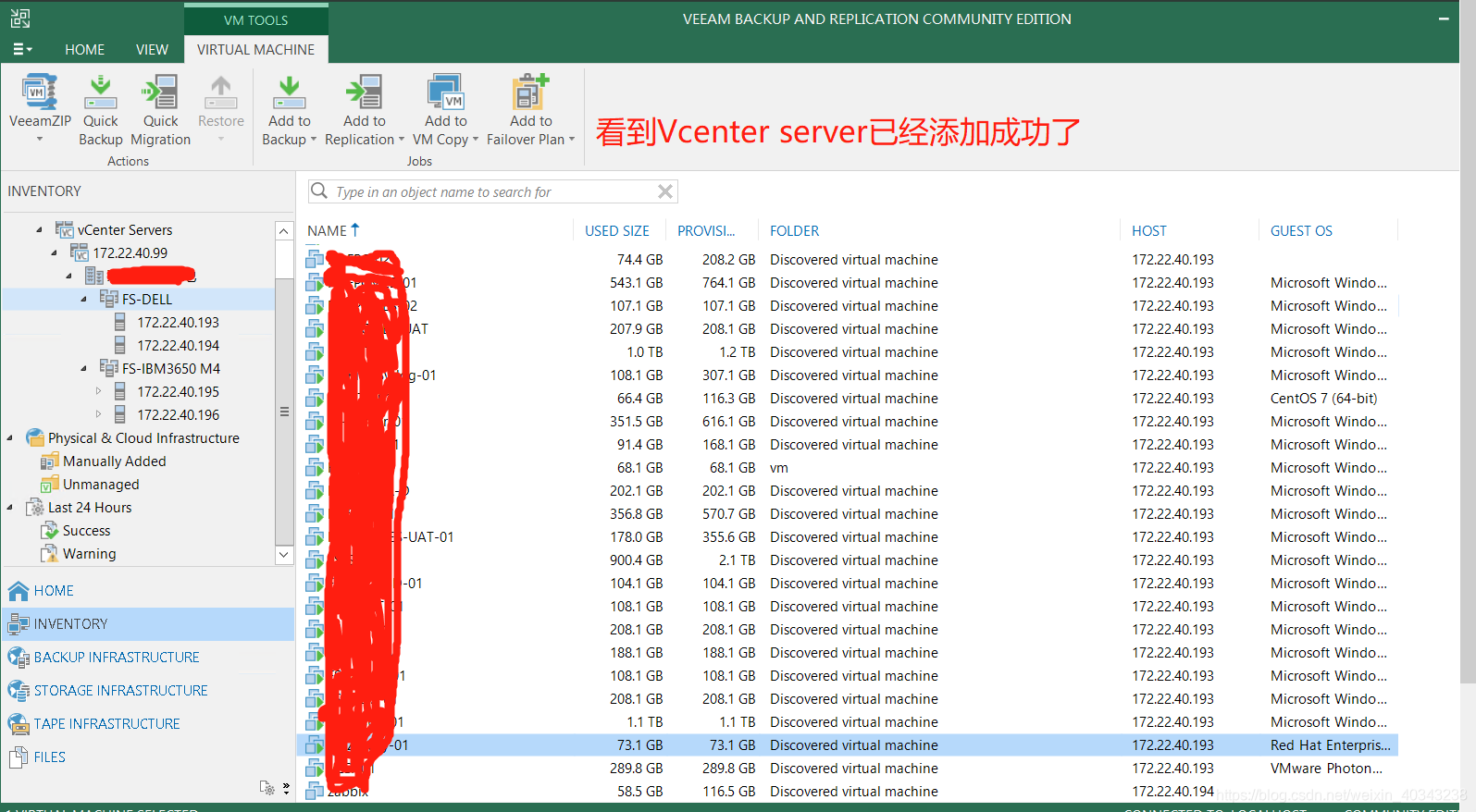The width and height of the screenshot is (1476, 812).
Task: Click Add to Replication job icon
Action: click(x=364, y=92)
